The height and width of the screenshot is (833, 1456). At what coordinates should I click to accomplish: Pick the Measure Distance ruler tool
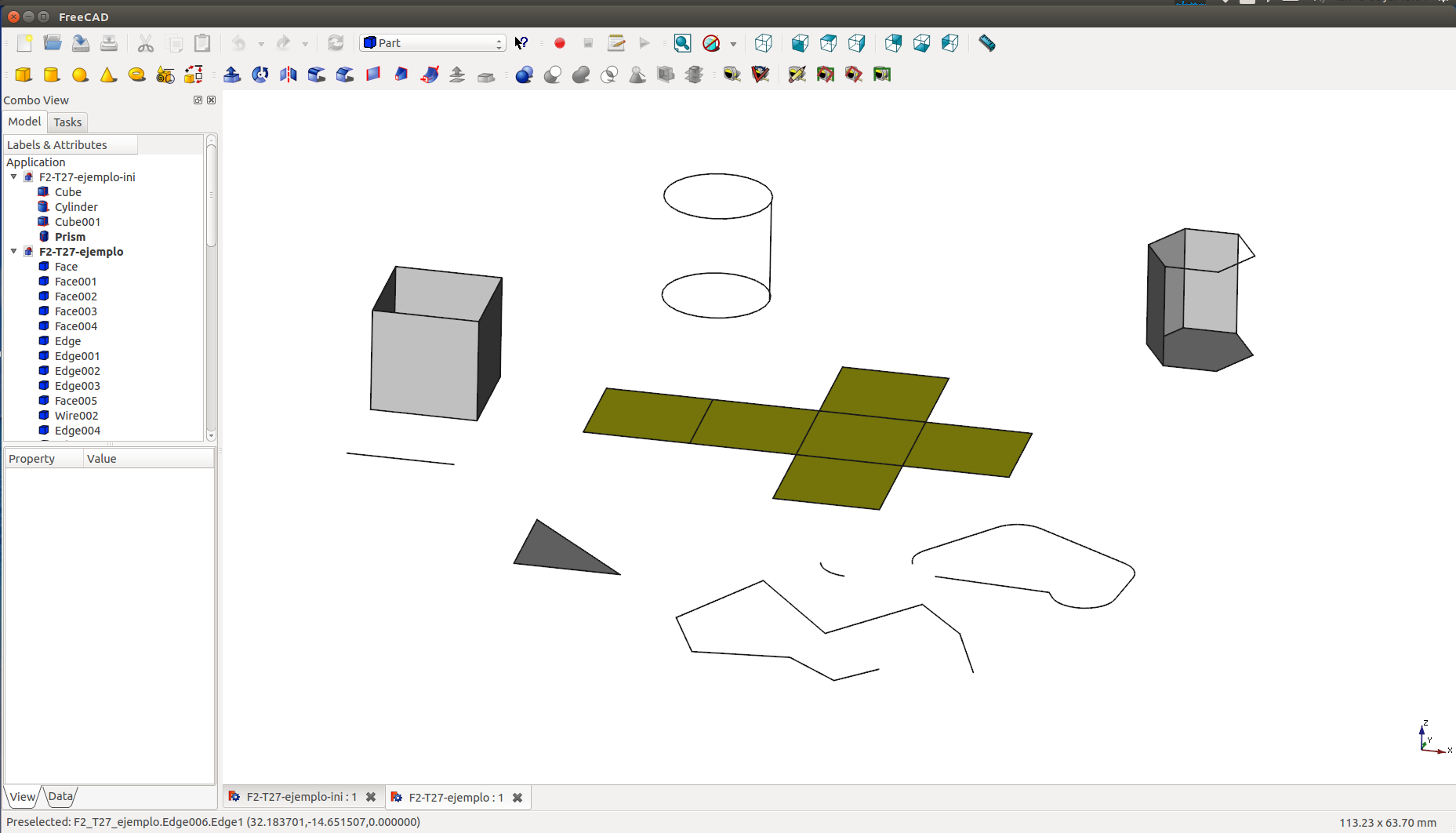(987, 43)
